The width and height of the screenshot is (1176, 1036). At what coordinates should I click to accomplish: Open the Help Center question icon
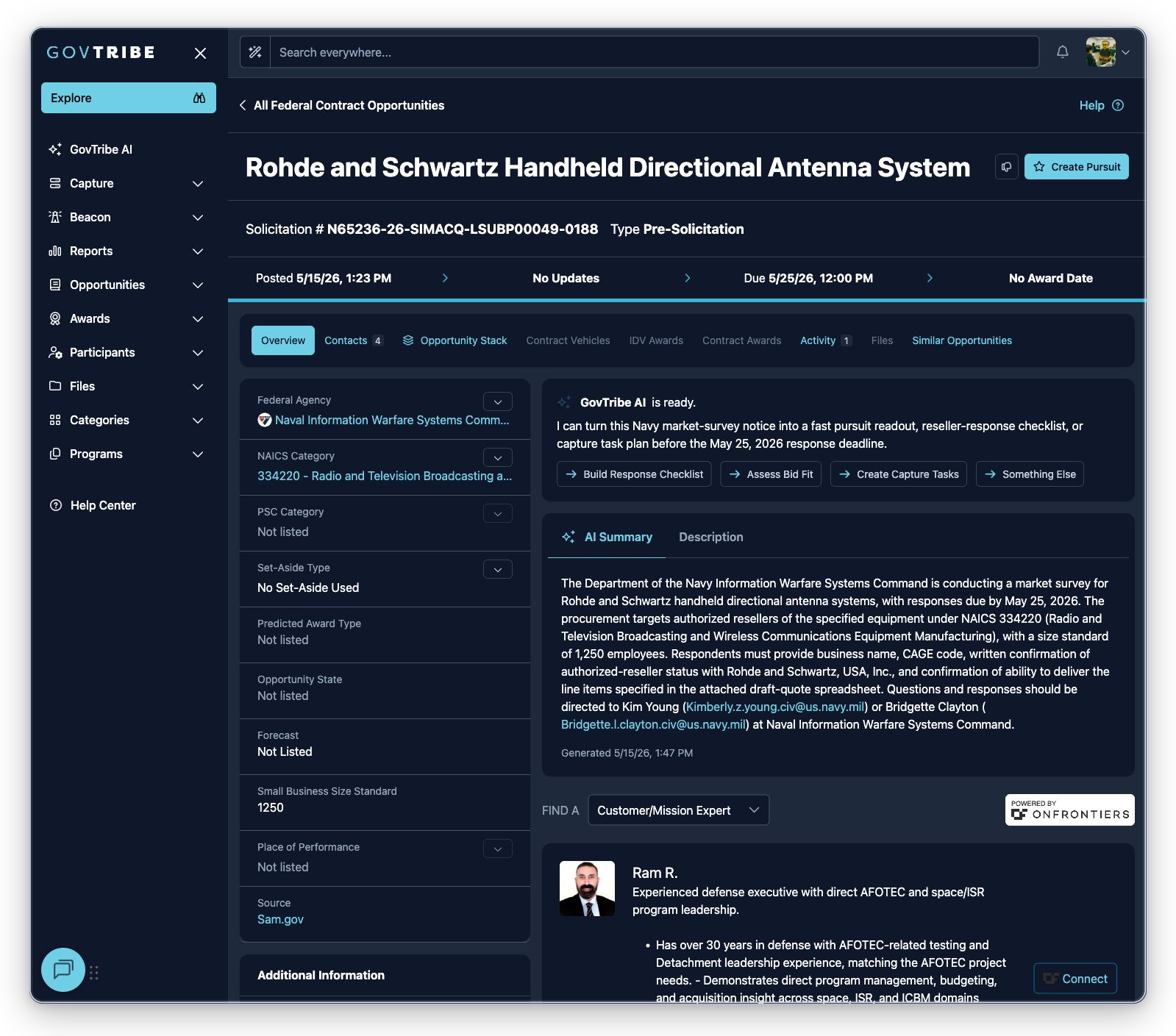[55, 505]
